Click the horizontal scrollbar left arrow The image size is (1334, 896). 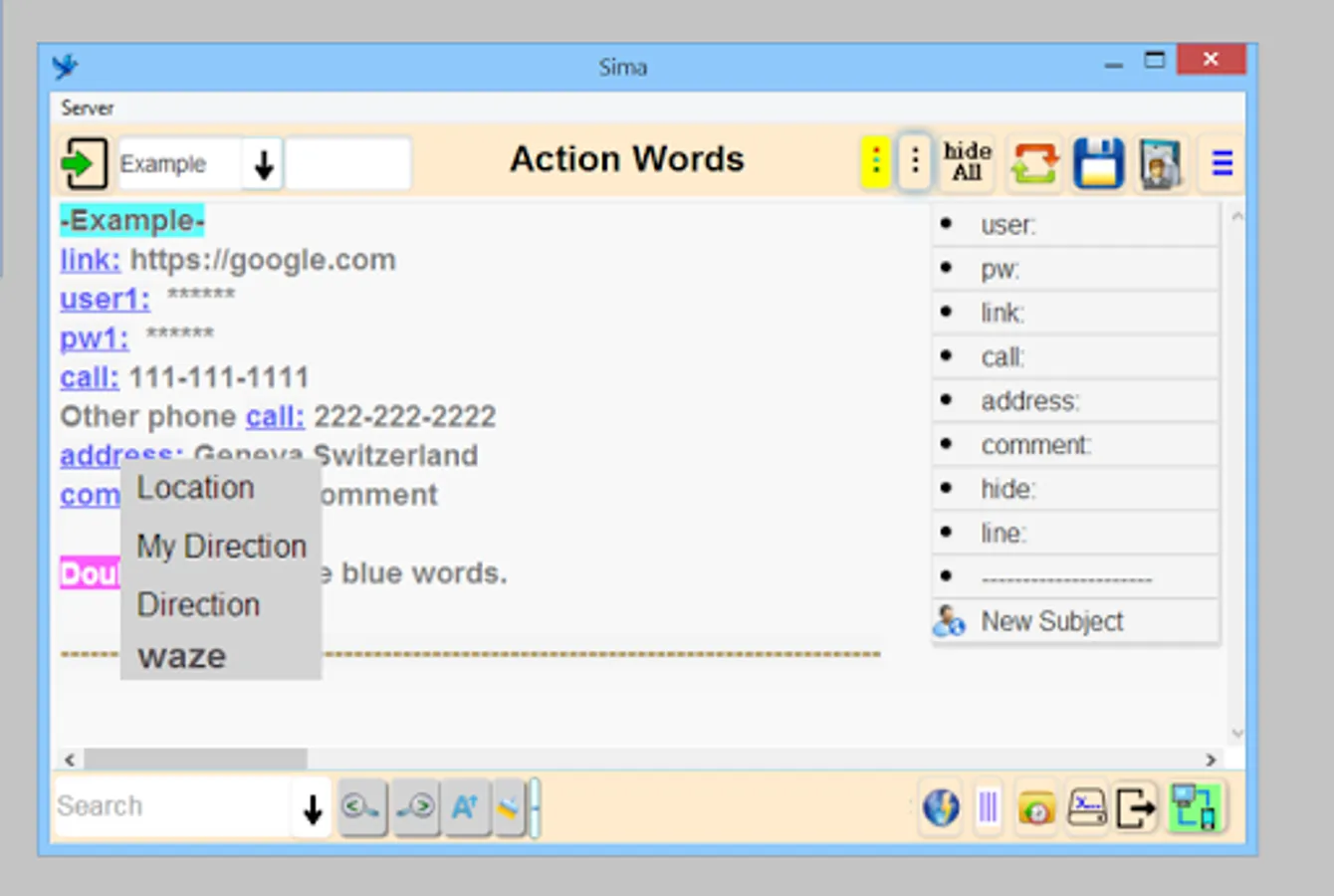70,760
